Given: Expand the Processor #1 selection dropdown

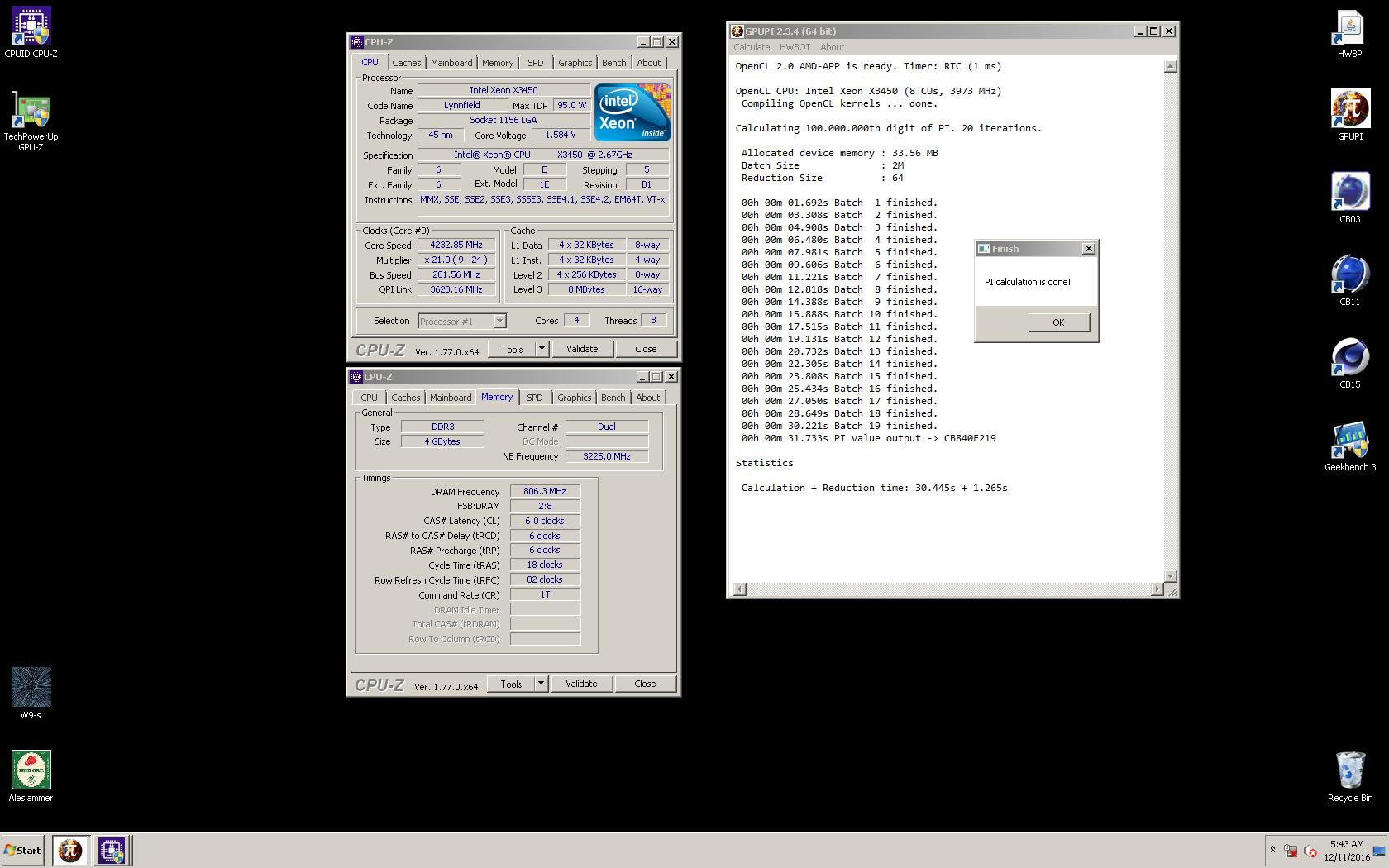Looking at the screenshot, I should coord(499,321).
